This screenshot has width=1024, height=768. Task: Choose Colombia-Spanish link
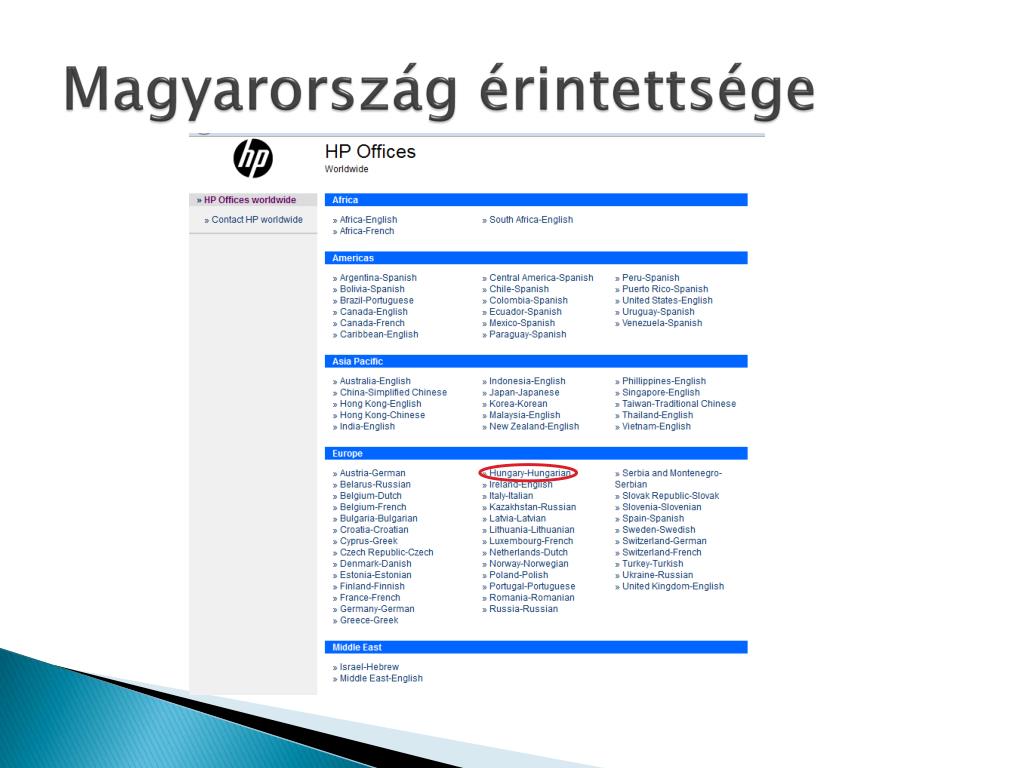point(528,300)
